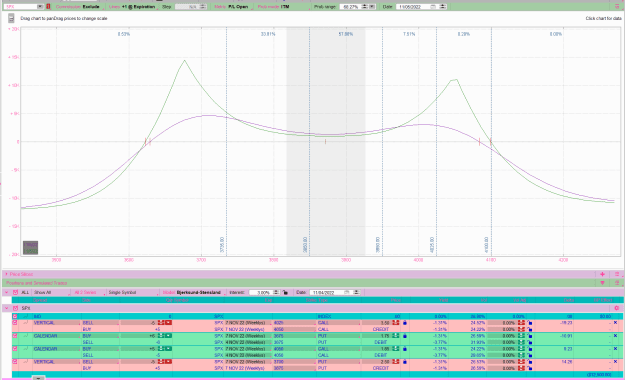Click the Positions and Simulated Trades header
The height and width of the screenshot is (380, 625).
[36, 283]
